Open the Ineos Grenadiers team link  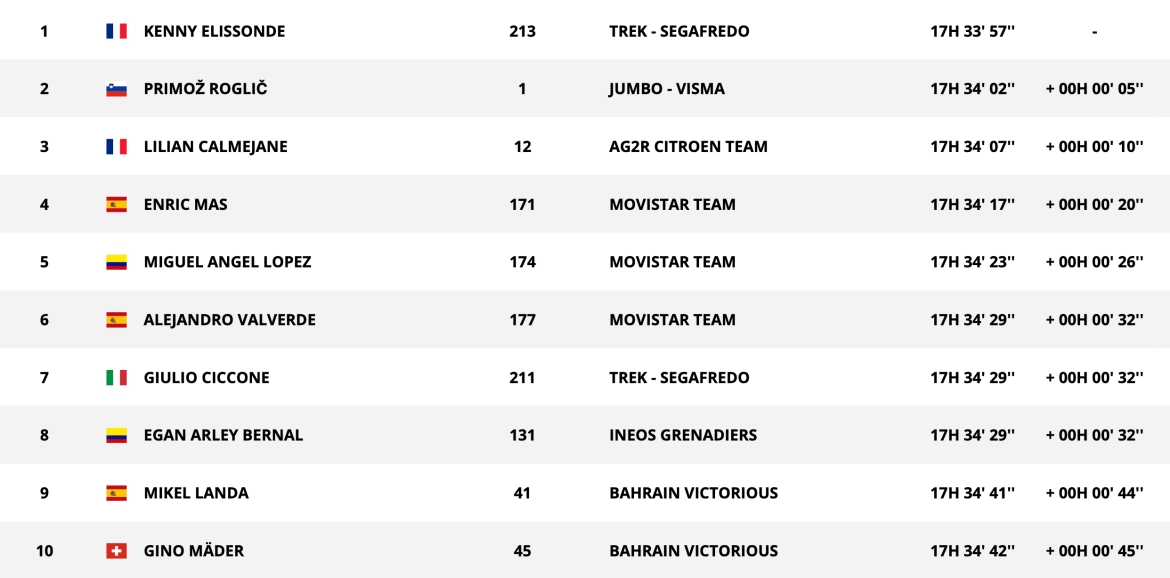[682, 435]
